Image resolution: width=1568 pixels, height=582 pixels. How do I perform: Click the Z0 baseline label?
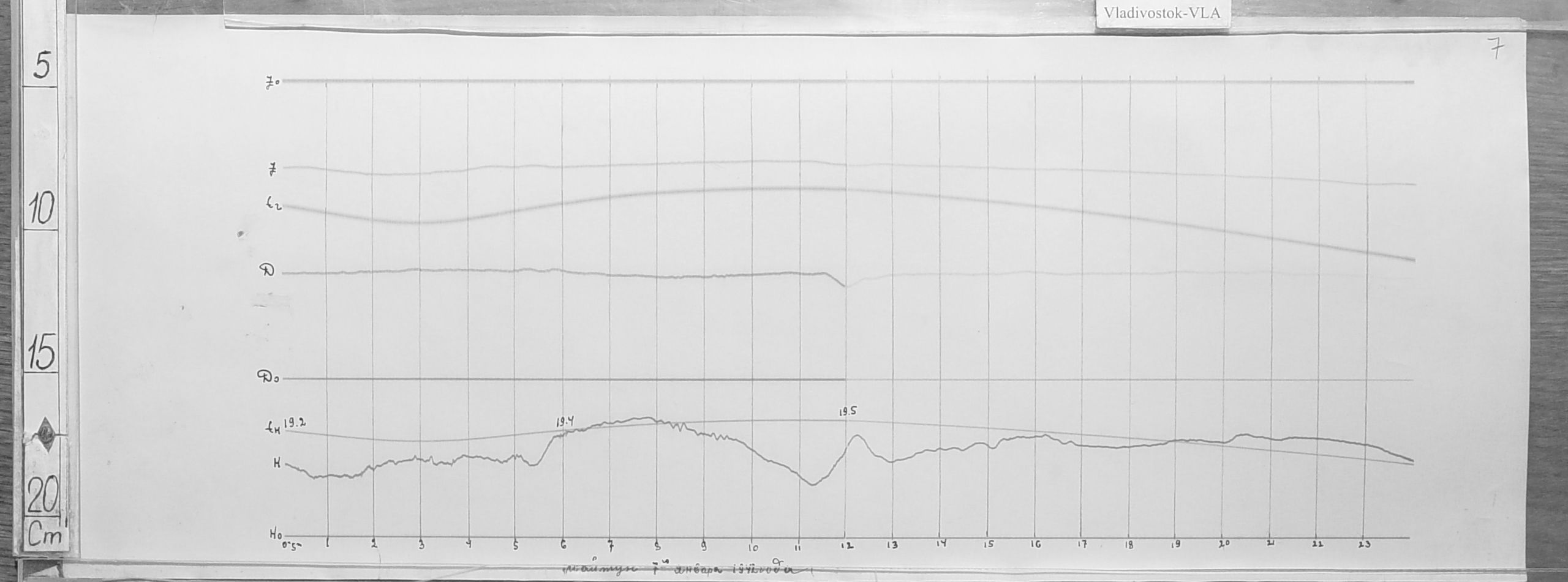coord(272,83)
